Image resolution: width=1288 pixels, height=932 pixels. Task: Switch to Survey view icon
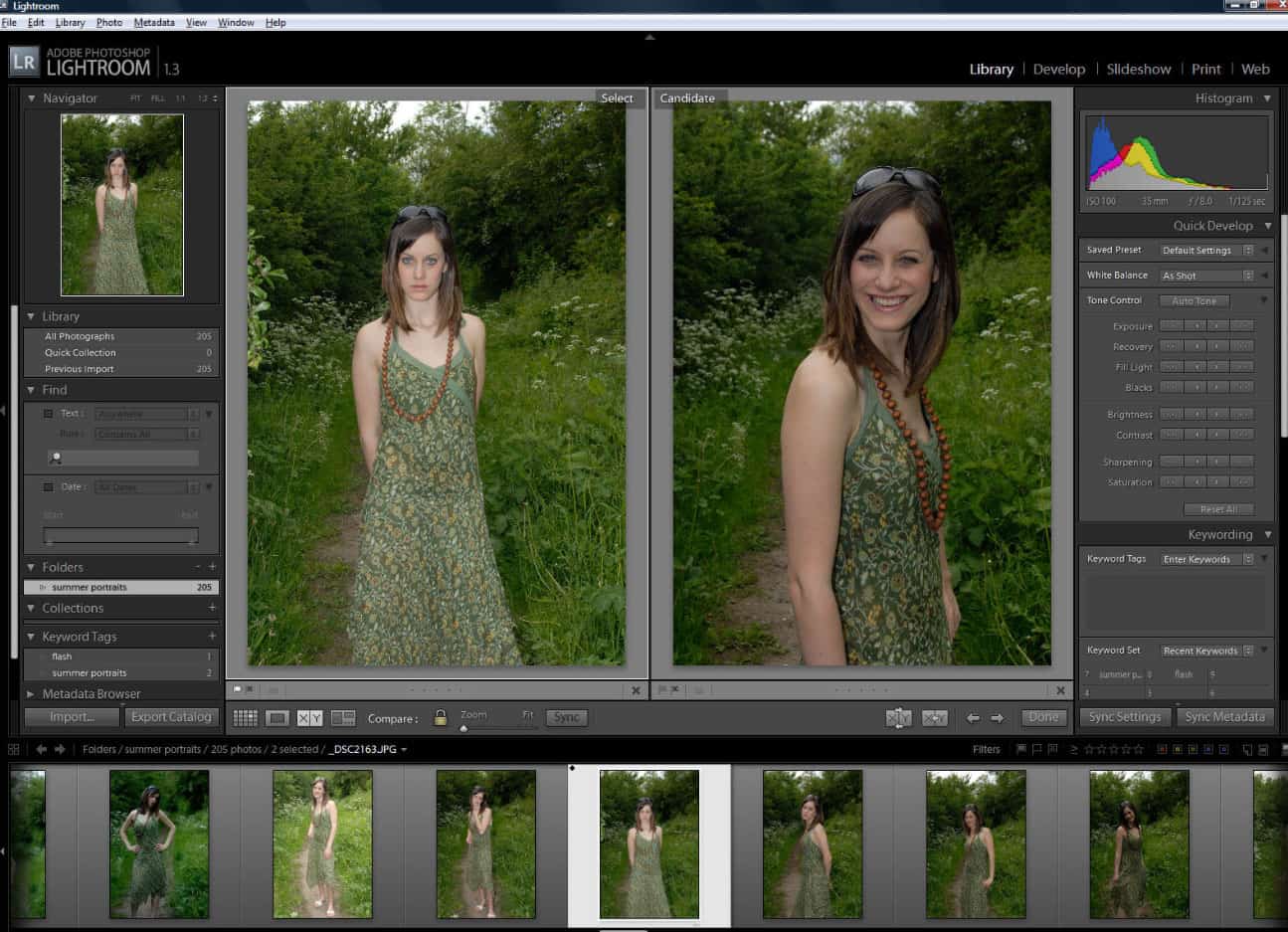343,717
